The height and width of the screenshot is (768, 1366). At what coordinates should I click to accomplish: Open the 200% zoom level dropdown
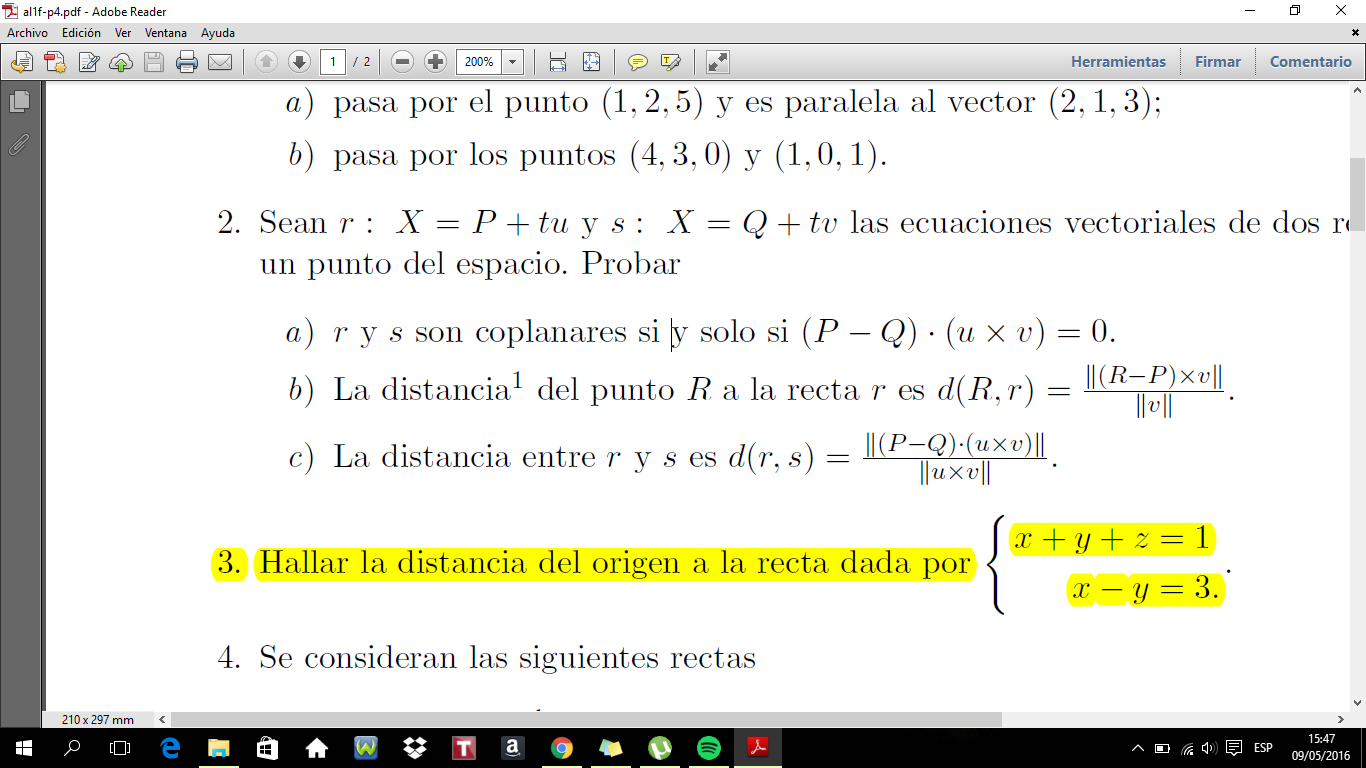[x=513, y=62]
